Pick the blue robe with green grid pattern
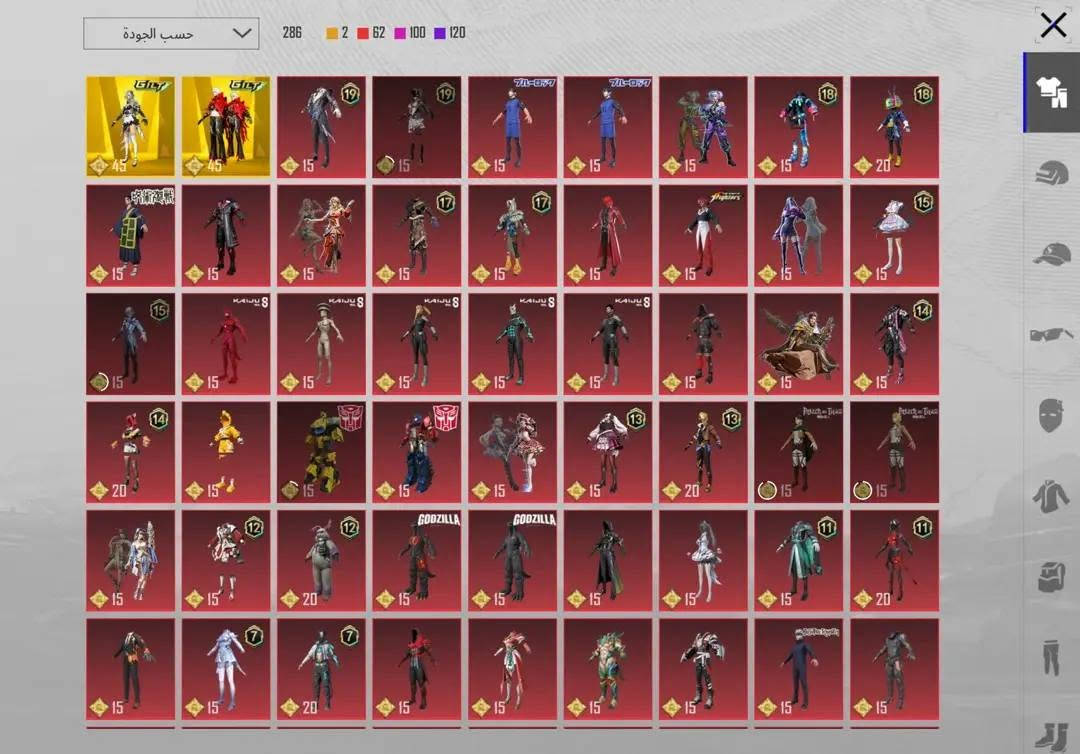1080x754 pixels. (130, 235)
